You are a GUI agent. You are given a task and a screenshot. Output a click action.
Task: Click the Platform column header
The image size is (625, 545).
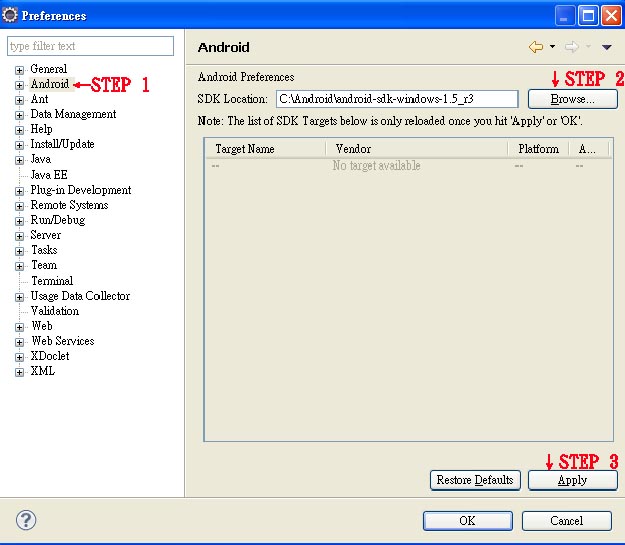539,149
